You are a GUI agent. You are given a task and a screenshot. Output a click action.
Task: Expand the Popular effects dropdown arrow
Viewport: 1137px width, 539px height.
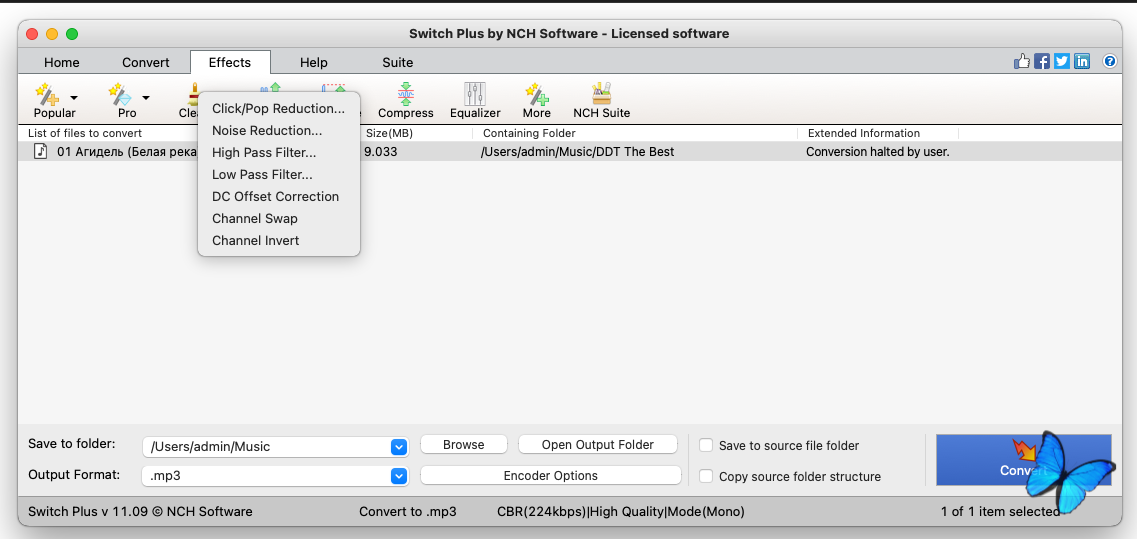tap(74, 98)
